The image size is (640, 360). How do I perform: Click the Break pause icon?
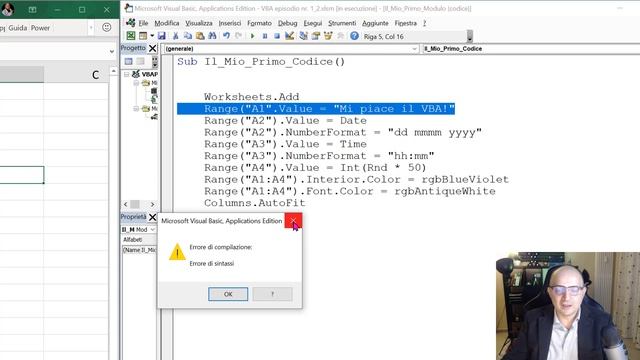click(264, 36)
